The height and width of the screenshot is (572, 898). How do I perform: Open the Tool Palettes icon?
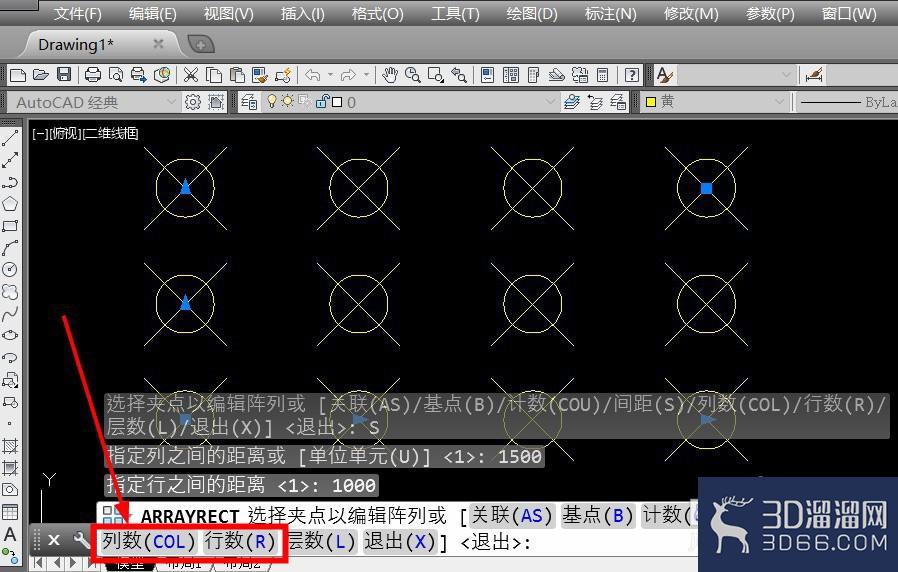point(533,75)
